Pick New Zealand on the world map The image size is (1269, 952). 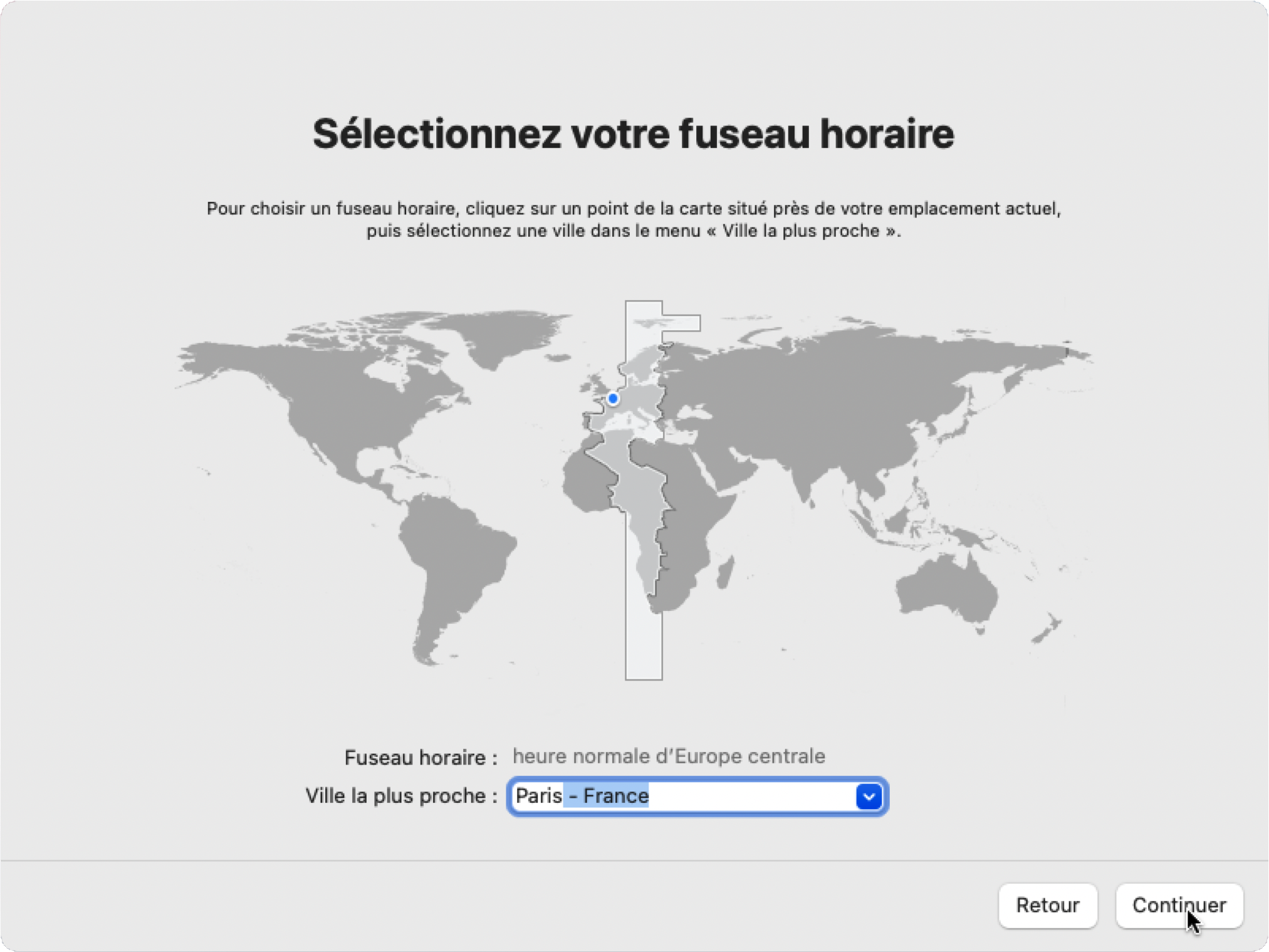(x=1048, y=630)
